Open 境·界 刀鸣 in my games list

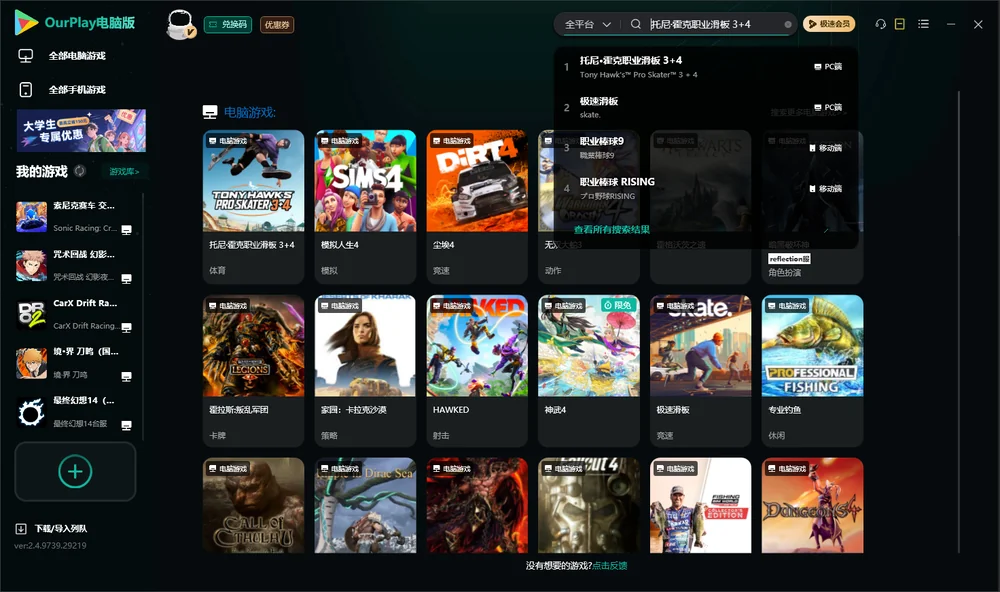point(75,363)
